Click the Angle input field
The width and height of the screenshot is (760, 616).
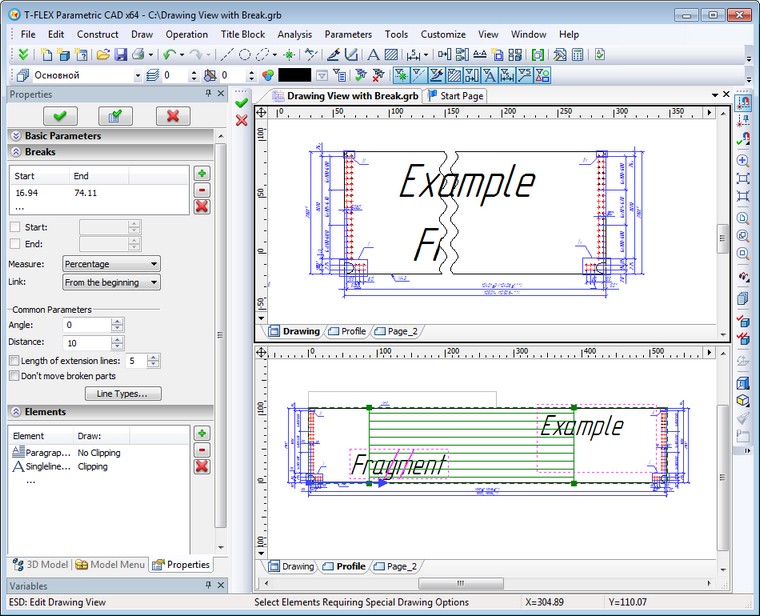point(85,325)
